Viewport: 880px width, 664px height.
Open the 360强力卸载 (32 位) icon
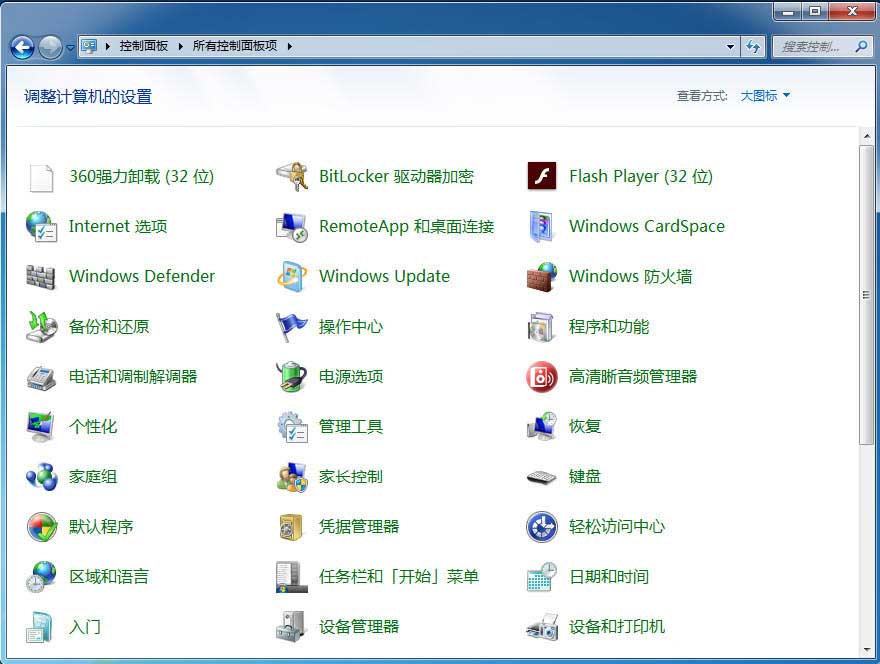(x=41, y=177)
